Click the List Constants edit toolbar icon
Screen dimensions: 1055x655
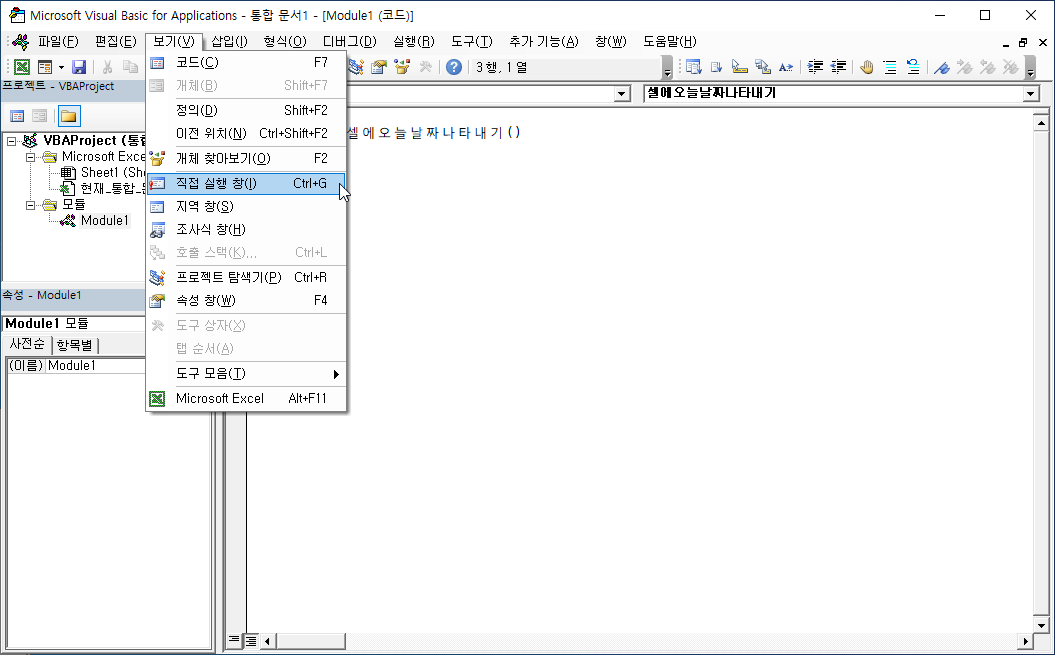(717, 67)
